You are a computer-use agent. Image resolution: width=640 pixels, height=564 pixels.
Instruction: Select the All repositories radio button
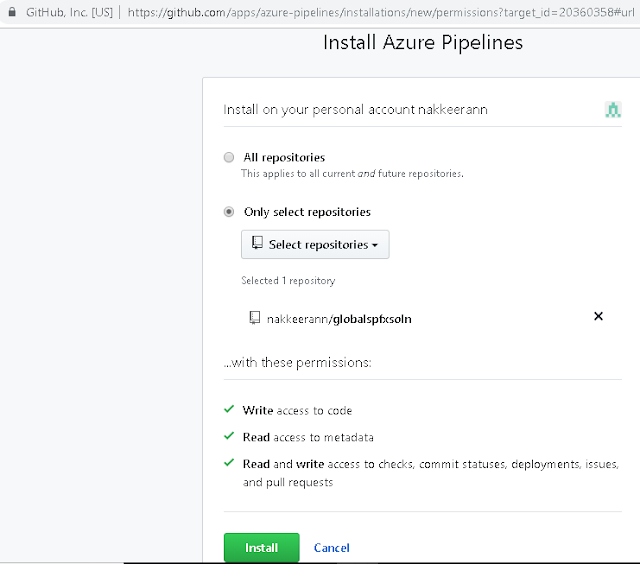coord(229,157)
